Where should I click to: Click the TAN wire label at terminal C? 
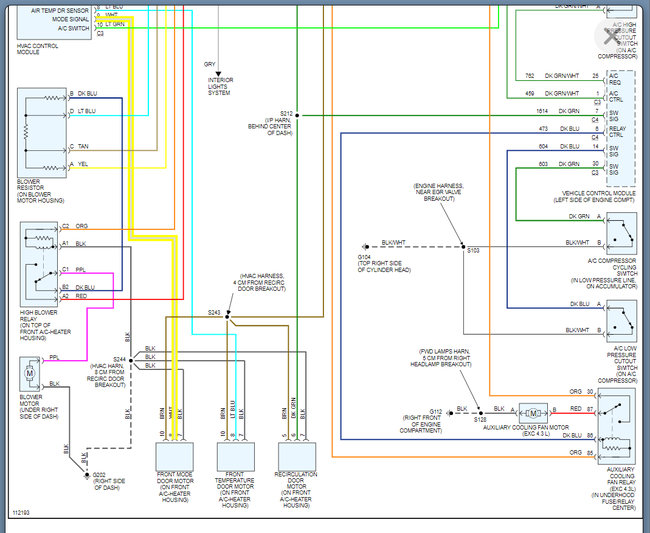[x=83, y=146]
